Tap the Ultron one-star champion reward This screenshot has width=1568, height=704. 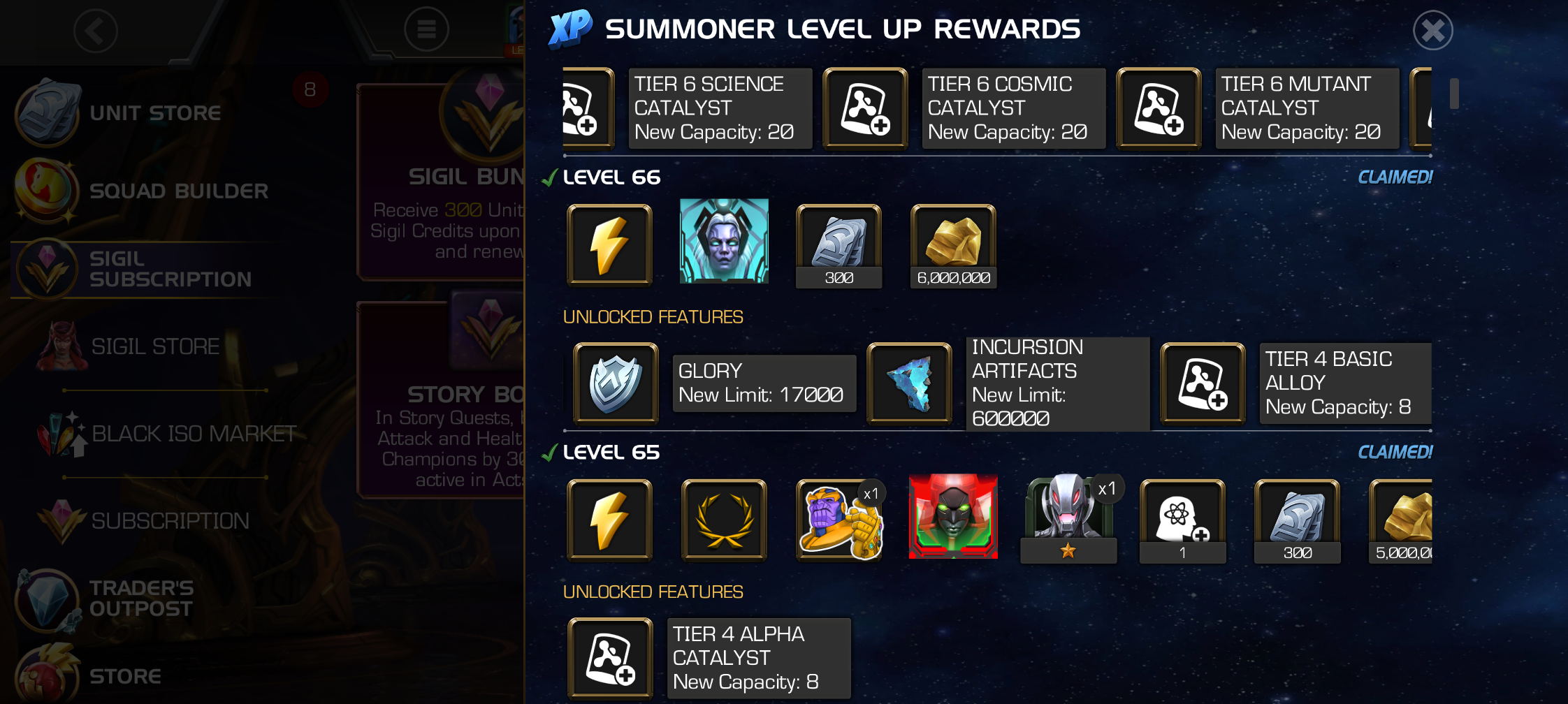1069,519
